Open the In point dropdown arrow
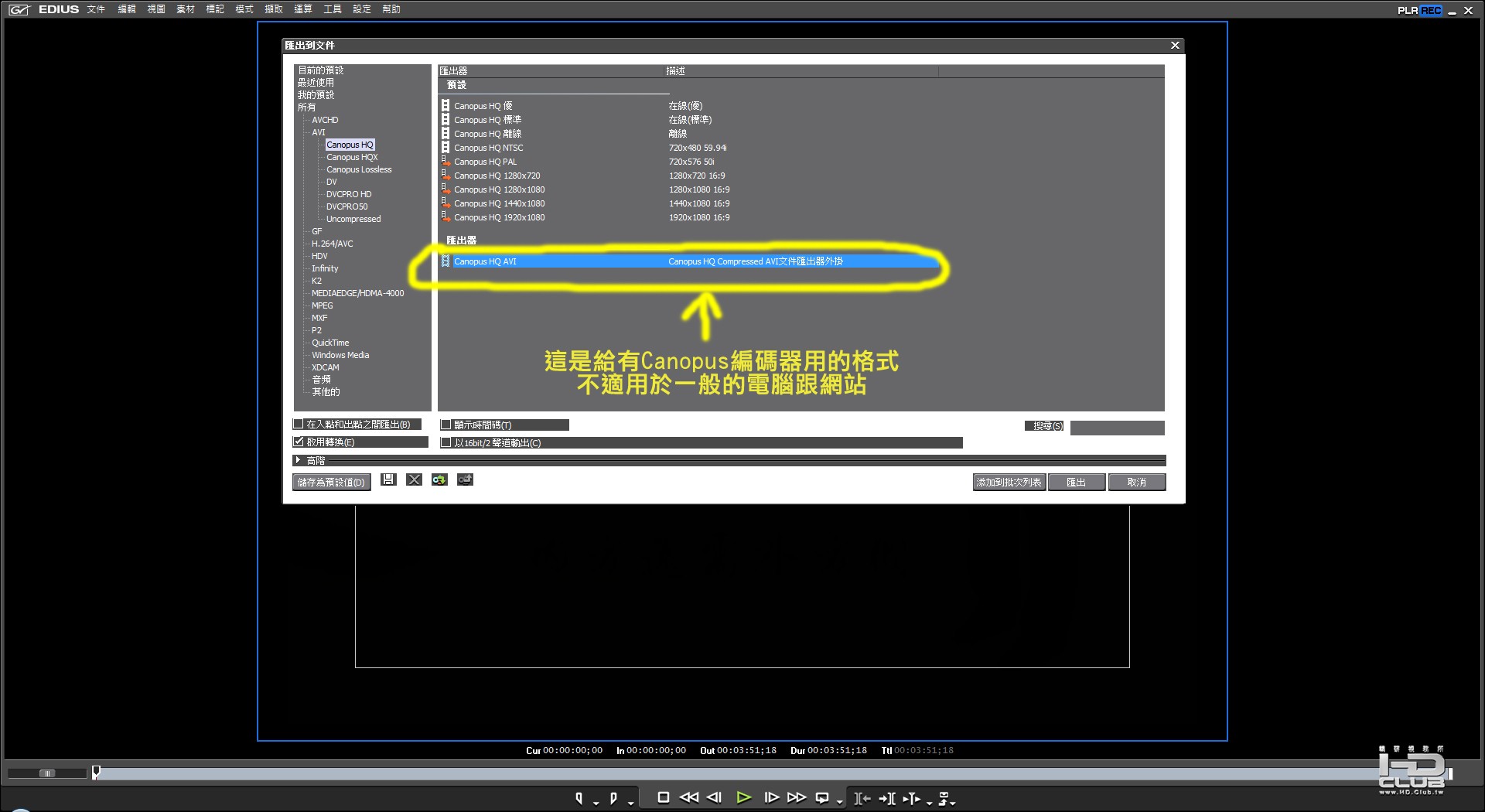This screenshot has height=812, width=1485. pos(596,803)
